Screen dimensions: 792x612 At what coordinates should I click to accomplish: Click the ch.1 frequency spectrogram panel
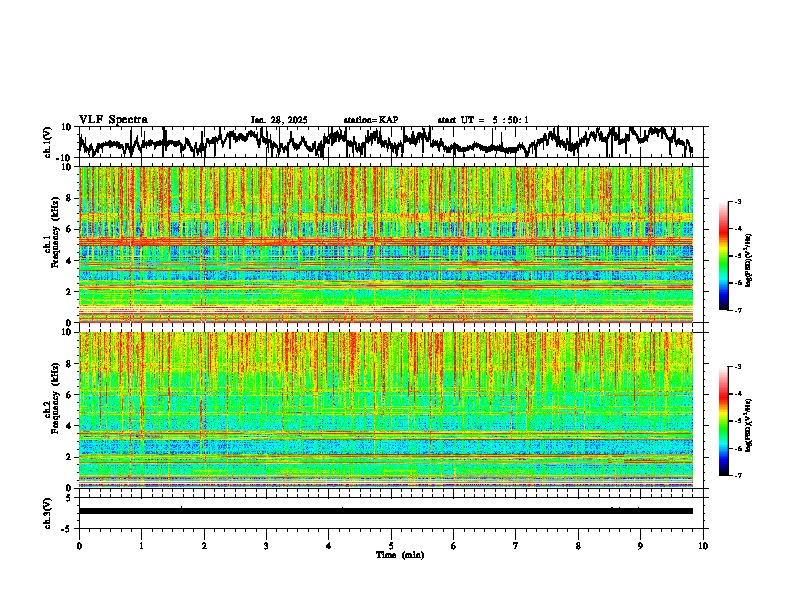click(x=386, y=244)
